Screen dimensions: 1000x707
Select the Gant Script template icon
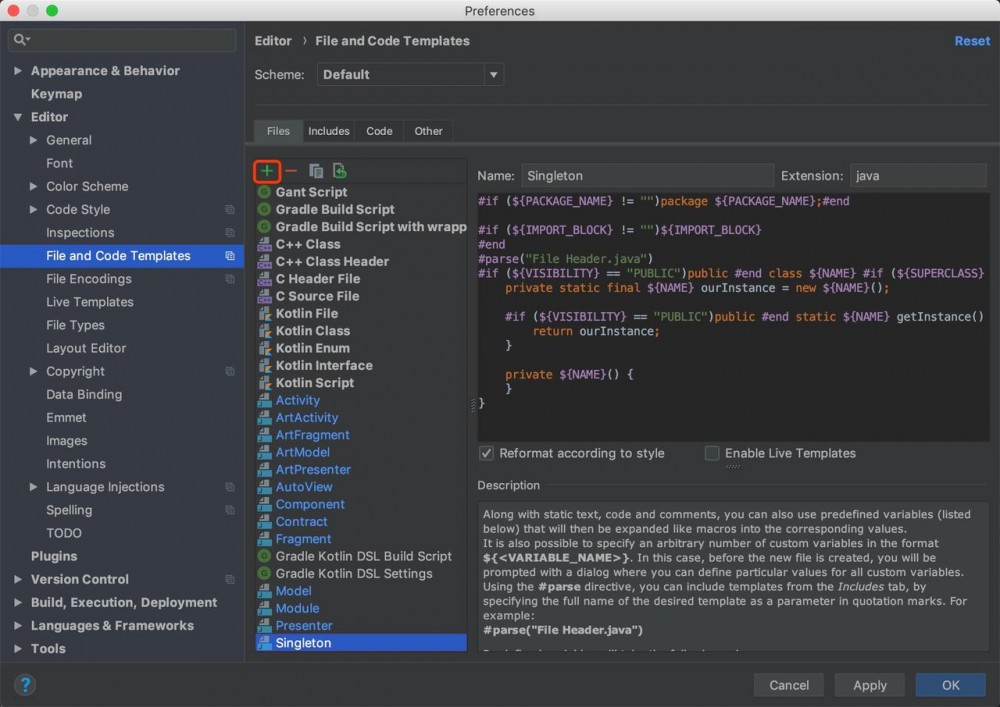[x=265, y=192]
